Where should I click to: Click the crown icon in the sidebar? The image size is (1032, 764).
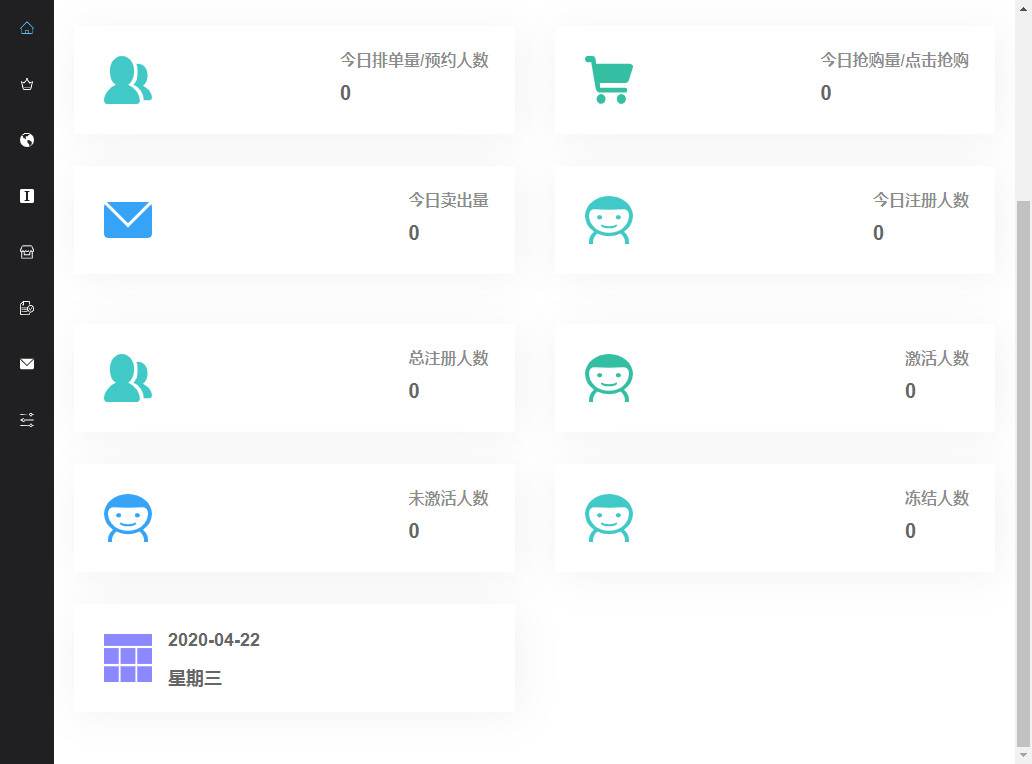pos(27,84)
